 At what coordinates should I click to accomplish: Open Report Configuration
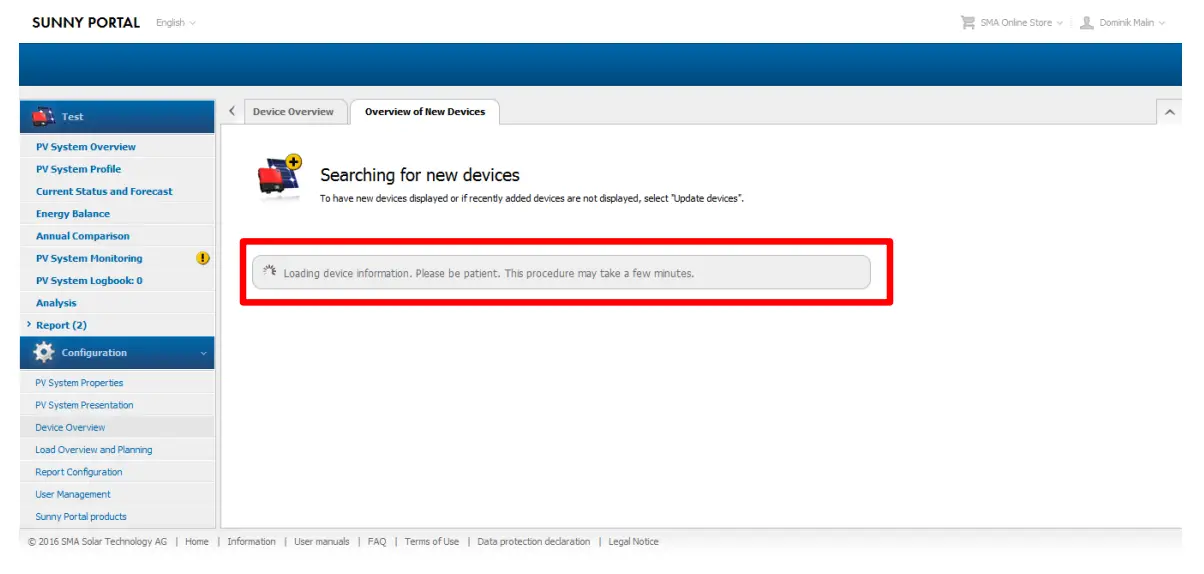(79, 472)
